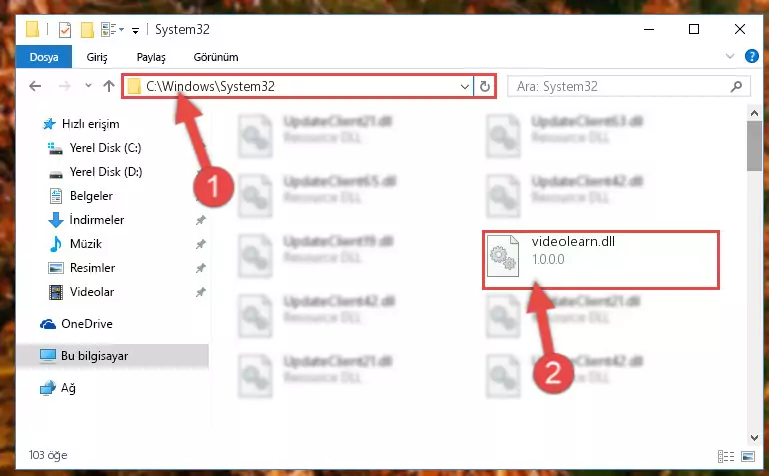The height and width of the screenshot is (476, 769).
Task: Open Quick Access Toolbar customize dropdown
Action: (x=135, y=31)
